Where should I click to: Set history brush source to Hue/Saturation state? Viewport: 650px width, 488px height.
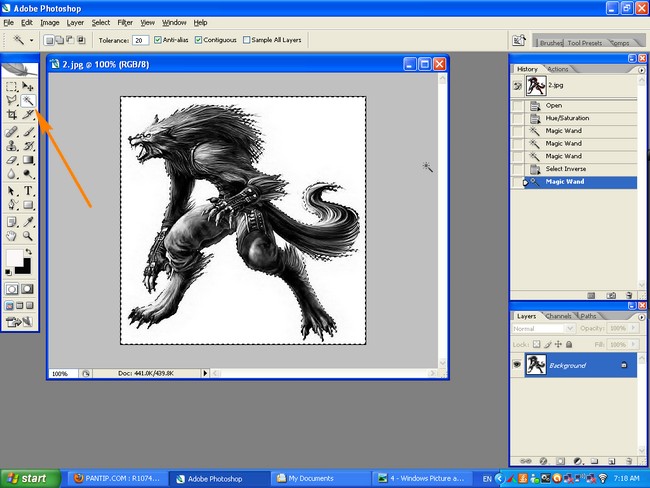click(x=518, y=118)
